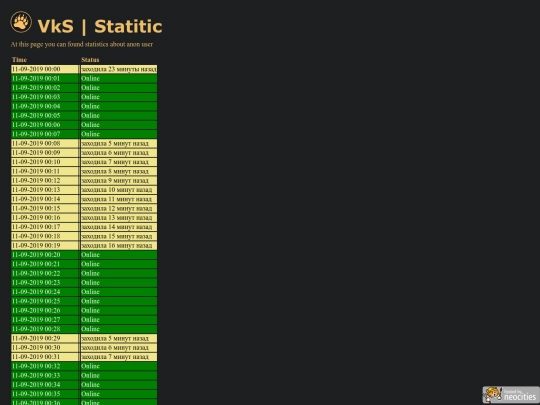540x405 pixels.
Task: Select the time cell 11-09-2019 00:32
Action: 45,366
